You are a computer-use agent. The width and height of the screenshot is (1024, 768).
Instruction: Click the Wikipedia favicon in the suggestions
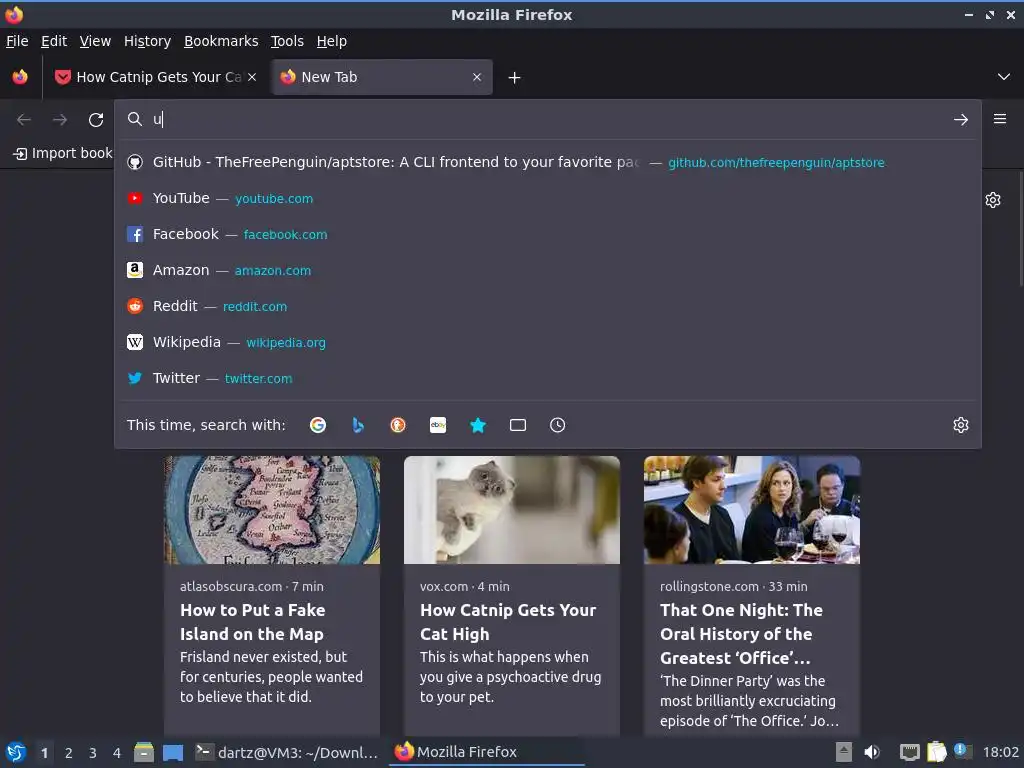[135, 342]
